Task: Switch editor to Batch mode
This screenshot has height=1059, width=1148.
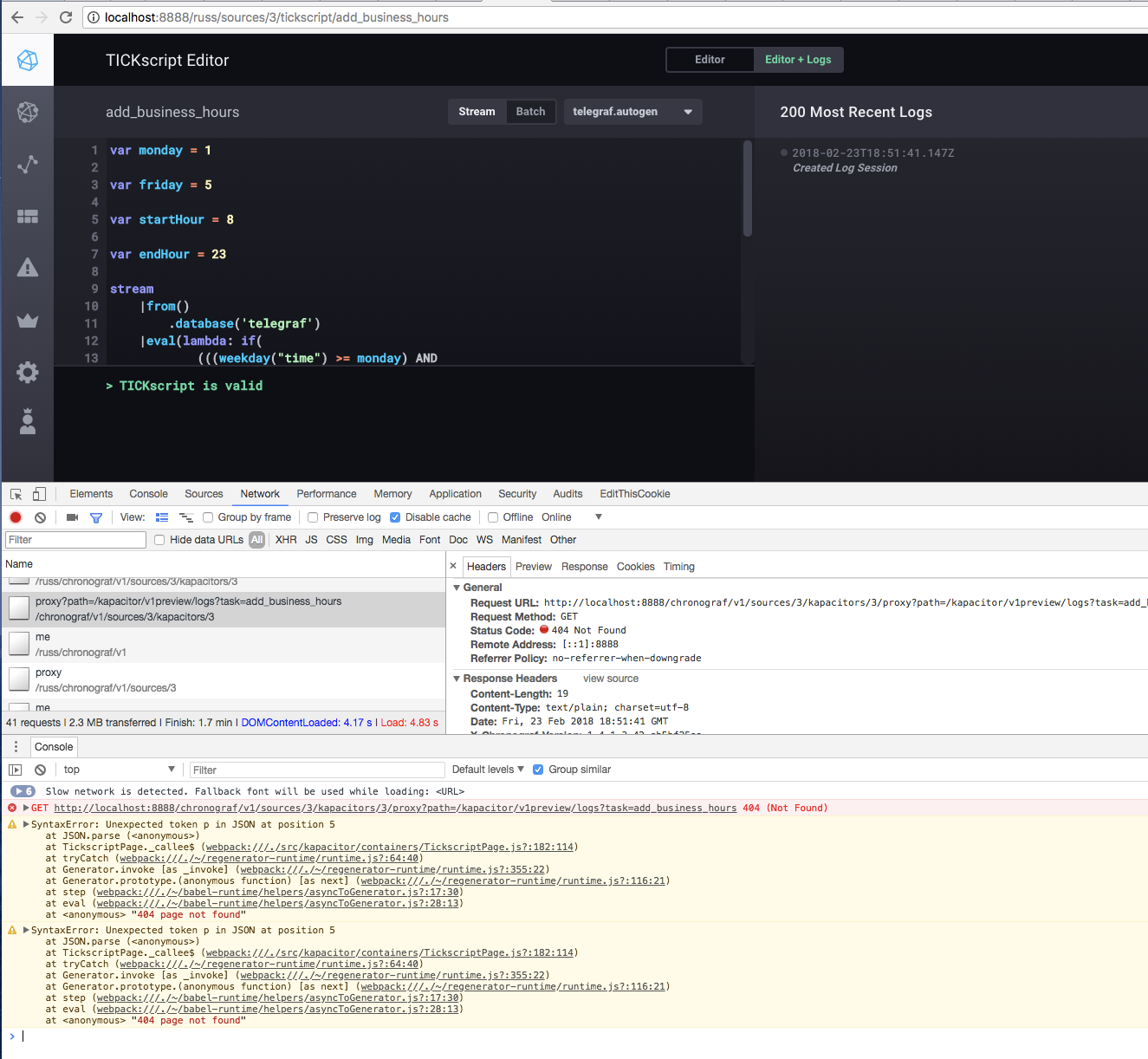Action: (530, 111)
